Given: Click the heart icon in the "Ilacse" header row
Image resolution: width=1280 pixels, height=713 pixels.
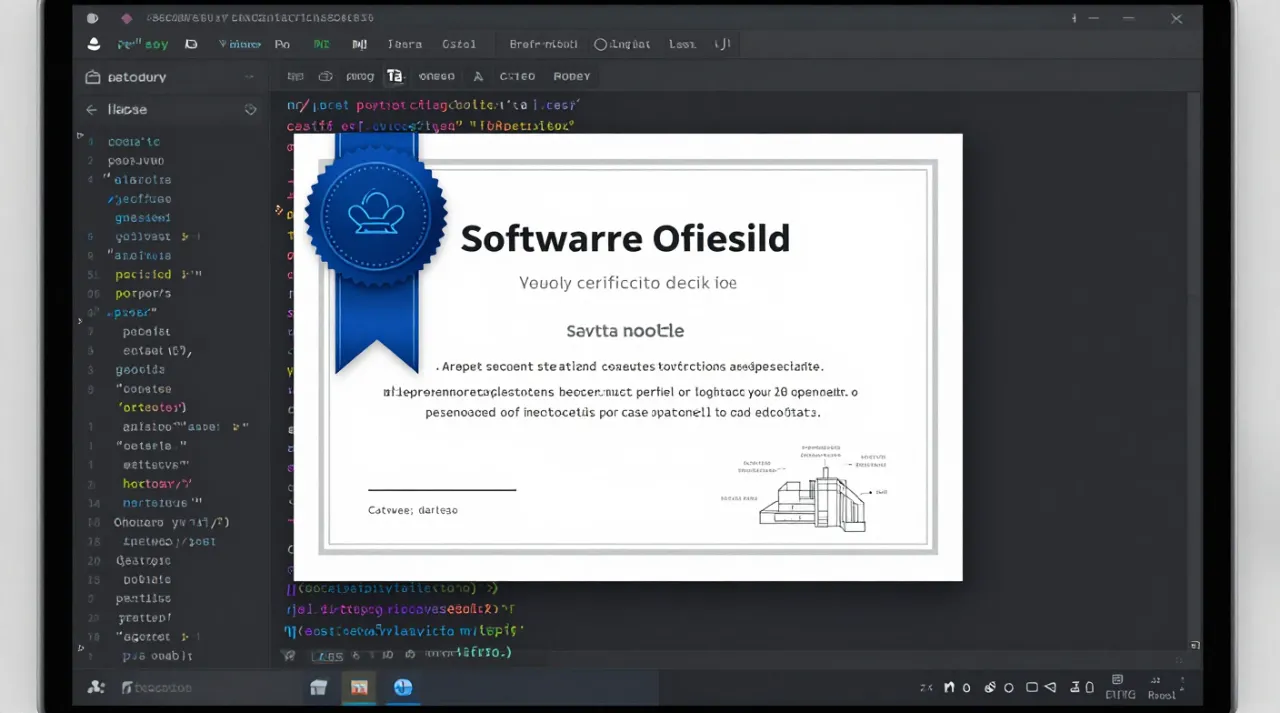Looking at the screenshot, I should click(x=250, y=110).
